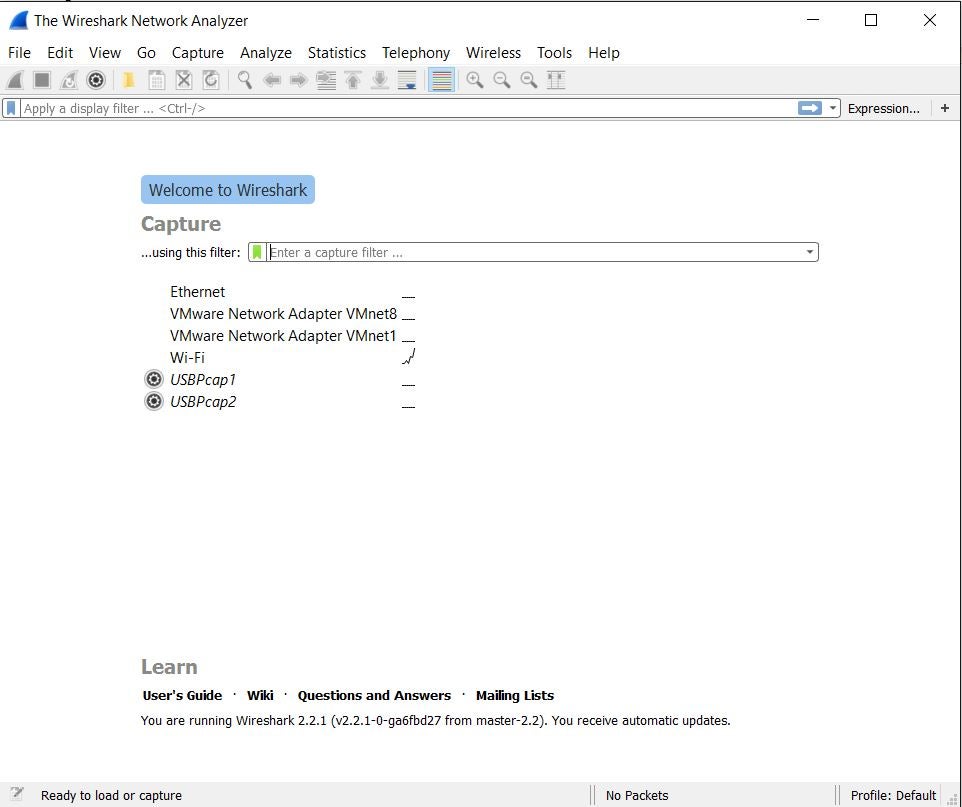
Task: Click Profile: Default in status bar
Action: pos(893,796)
